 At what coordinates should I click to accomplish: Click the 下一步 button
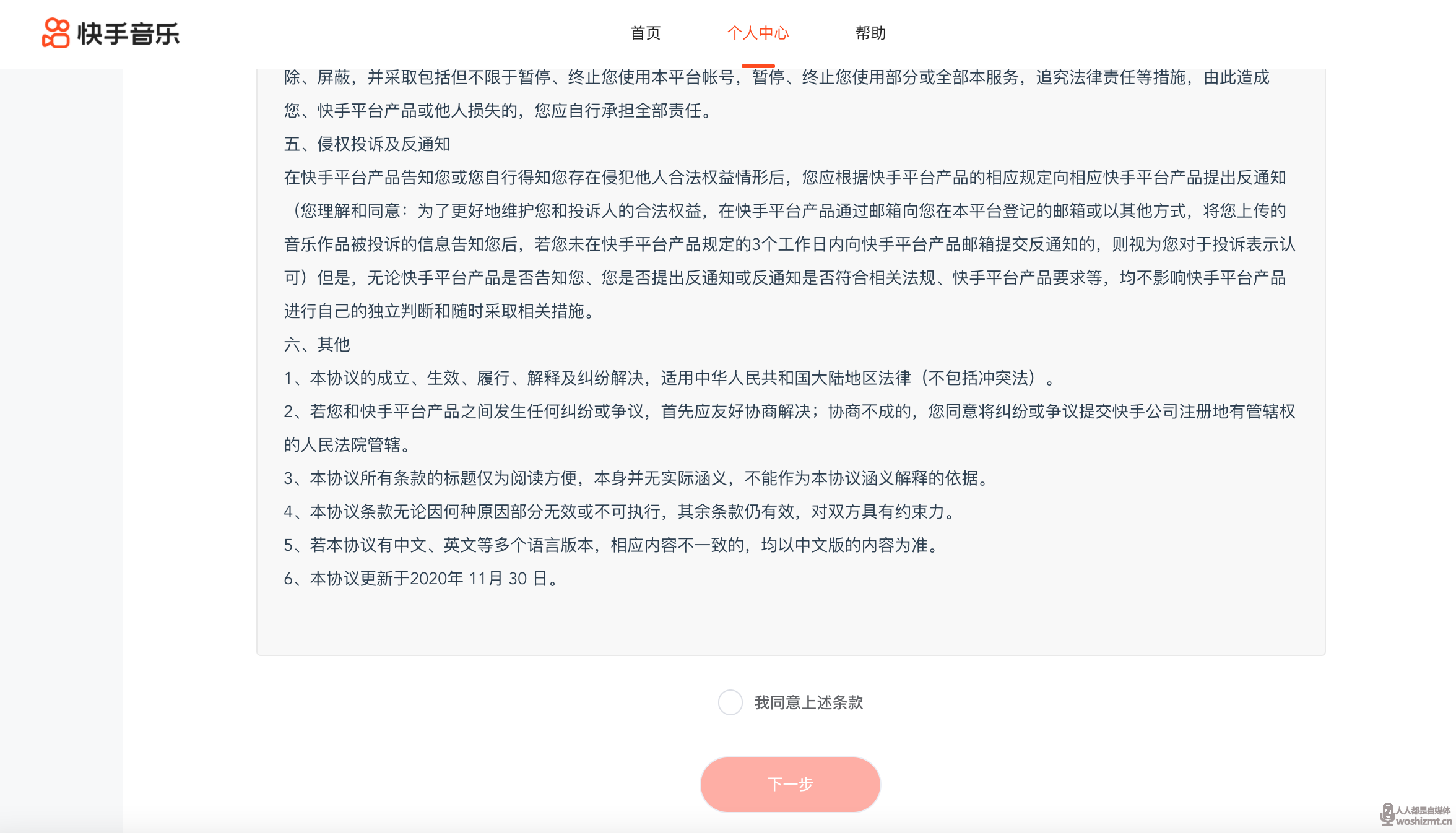790,784
